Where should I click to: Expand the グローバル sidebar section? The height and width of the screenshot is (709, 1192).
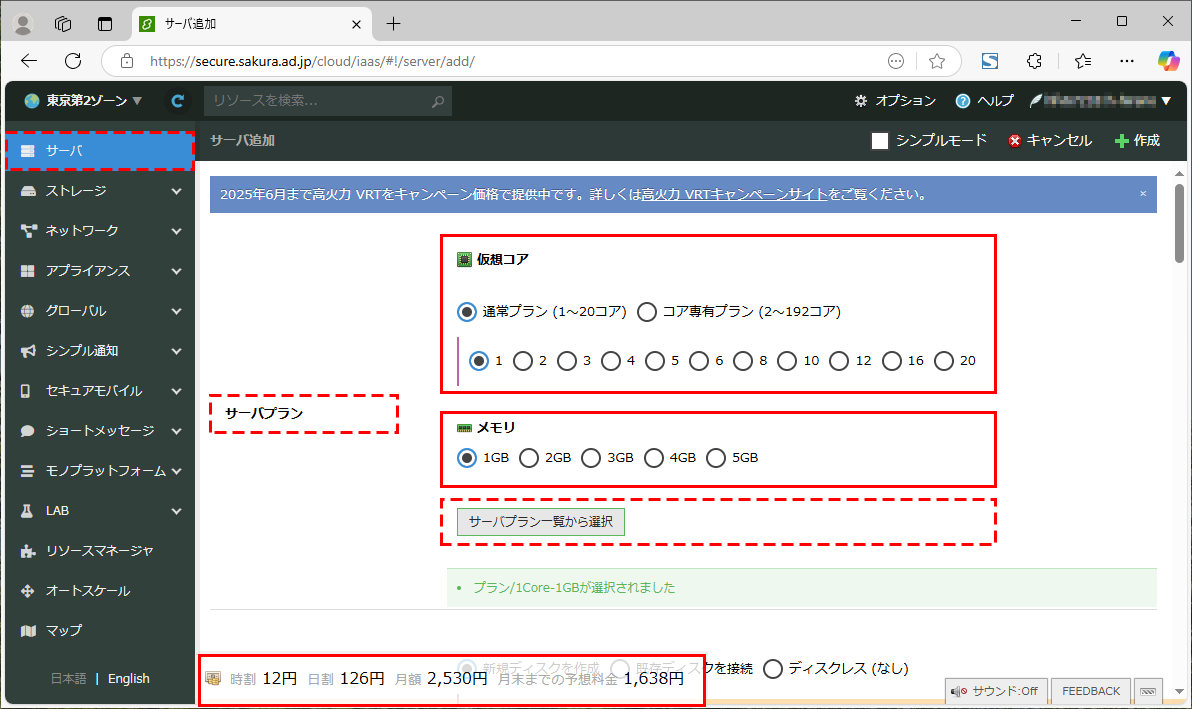[100, 311]
